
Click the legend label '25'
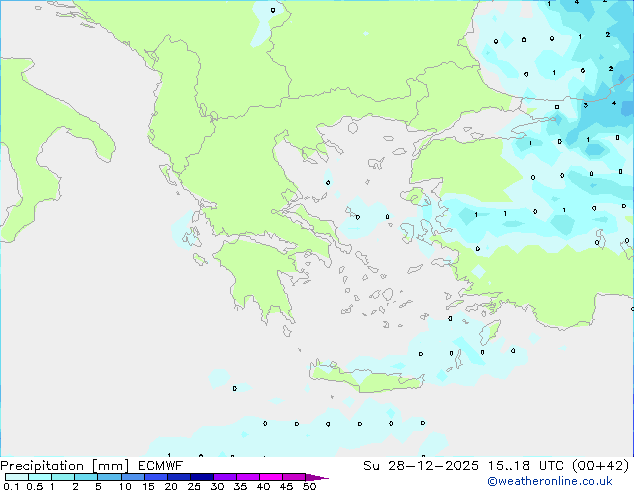click(194, 486)
